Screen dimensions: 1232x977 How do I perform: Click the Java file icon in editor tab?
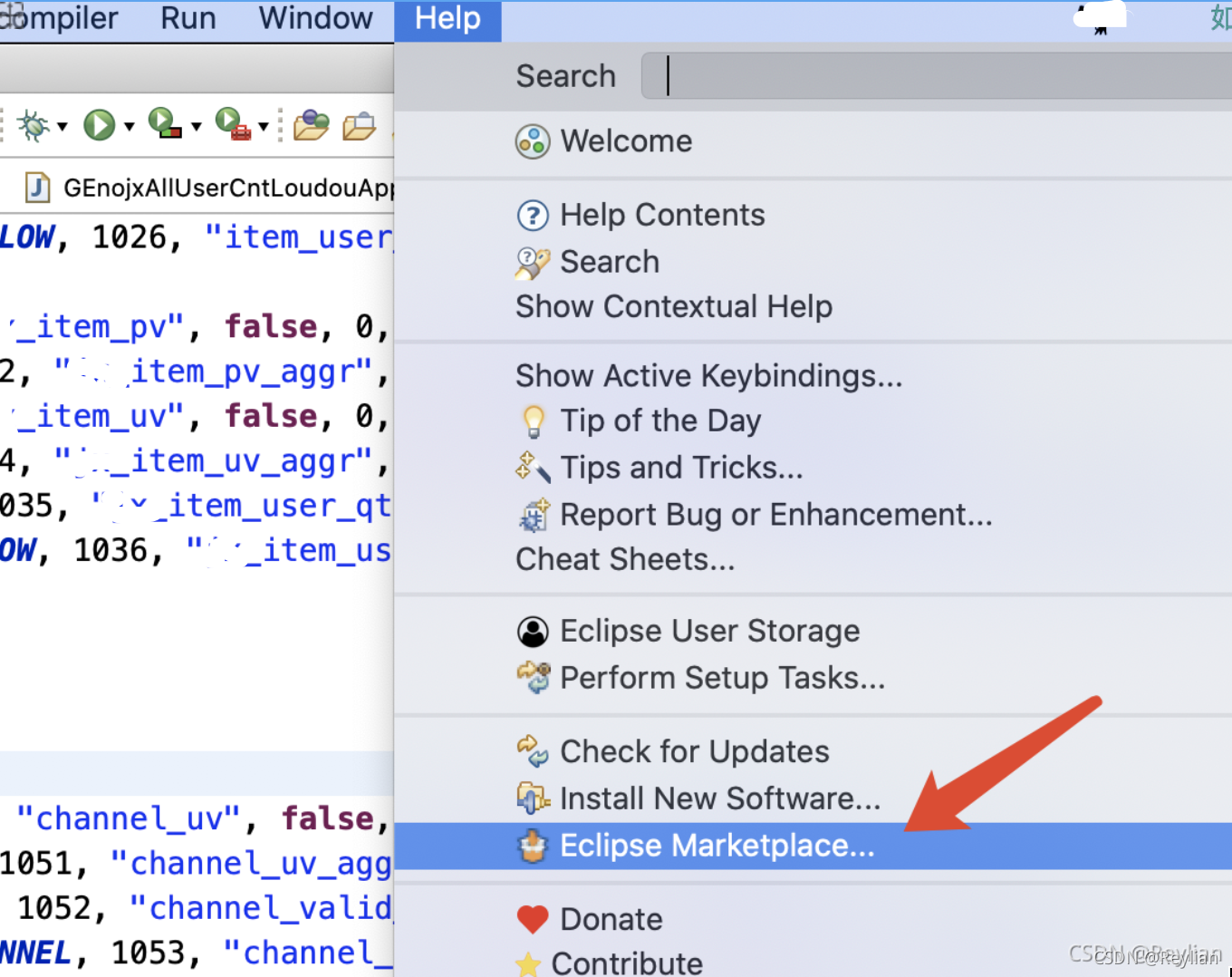click(37, 188)
